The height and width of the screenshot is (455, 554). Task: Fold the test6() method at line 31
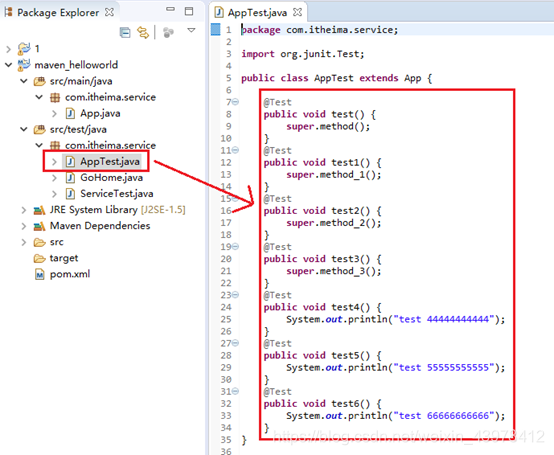pyautogui.click(x=235, y=391)
